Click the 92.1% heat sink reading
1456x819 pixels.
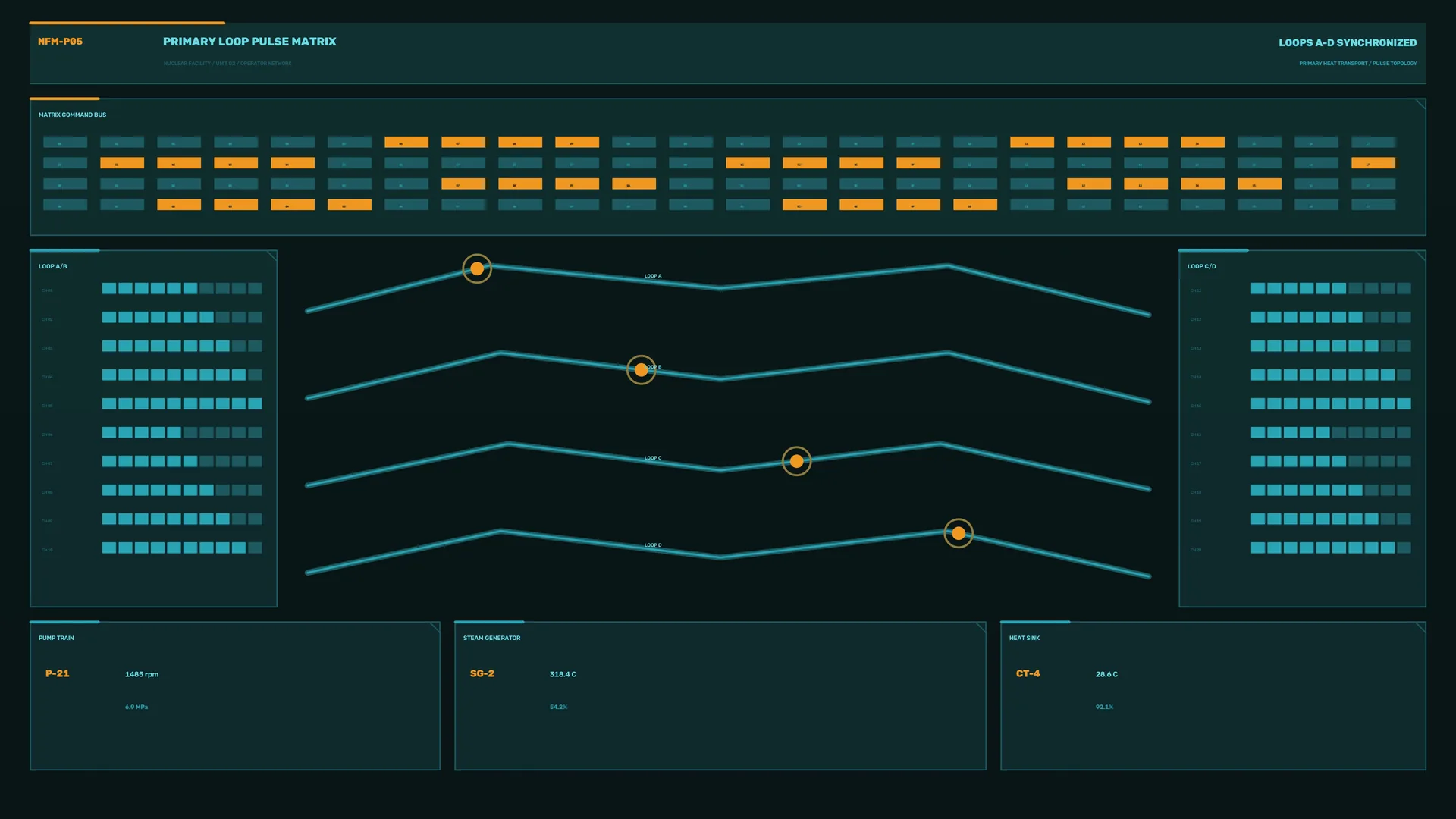(1104, 707)
